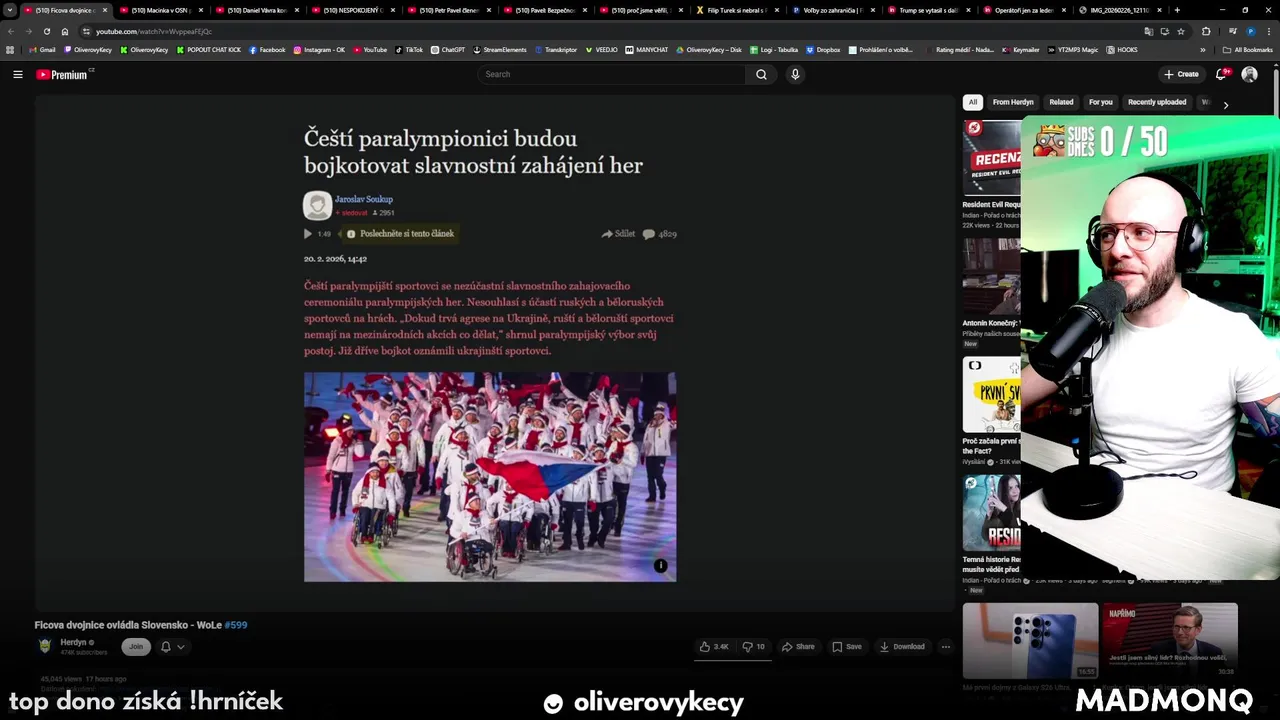Go to the browser home page
Image resolution: width=1280 pixels, height=720 pixels.
[65, 31]
